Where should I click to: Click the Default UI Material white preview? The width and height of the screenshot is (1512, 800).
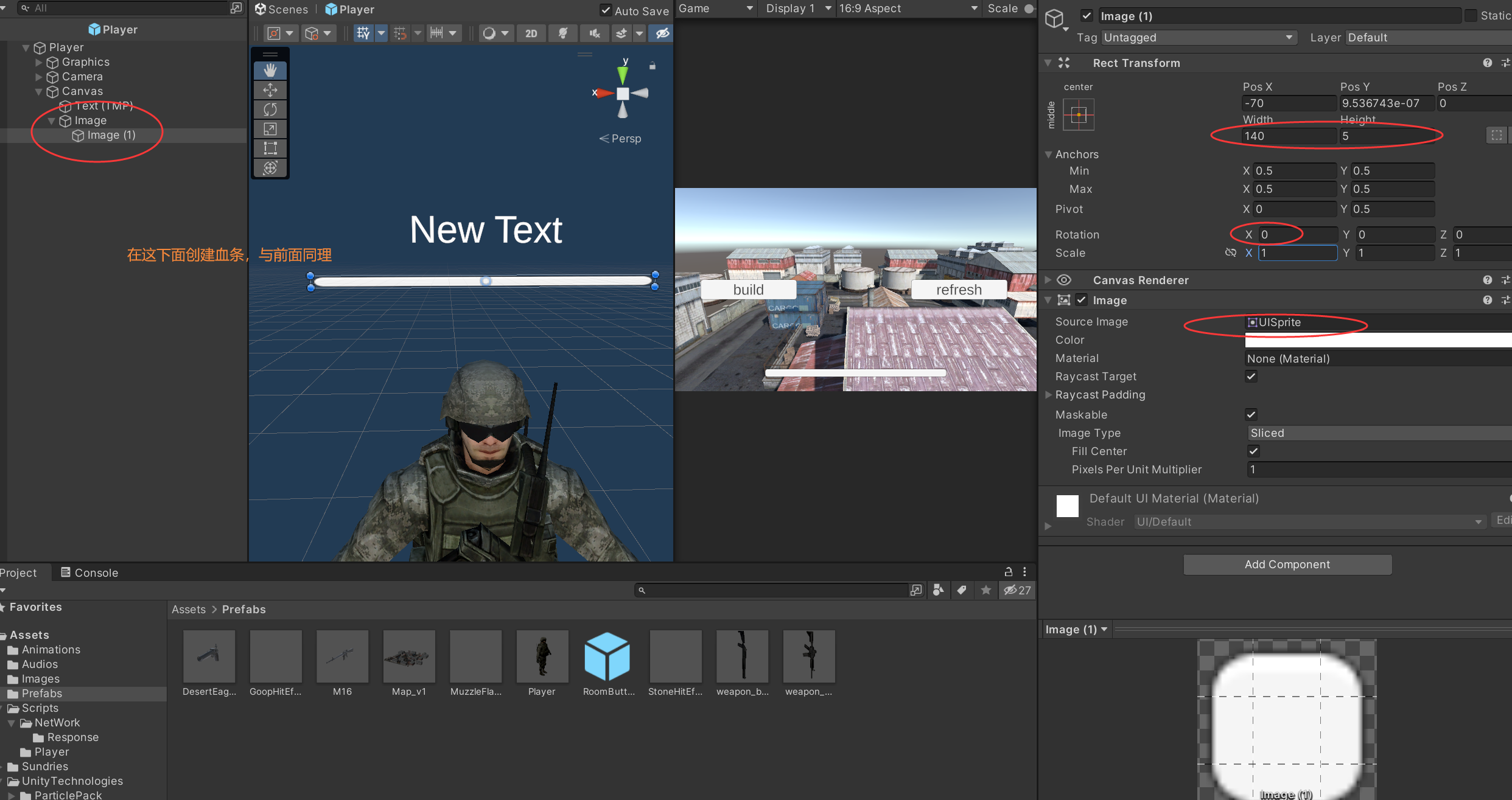[1067, 506]
